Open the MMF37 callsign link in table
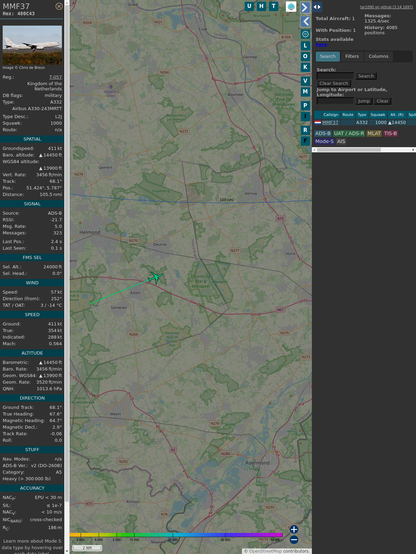Screen dimensions: 416x554 [x=330, y=123]
